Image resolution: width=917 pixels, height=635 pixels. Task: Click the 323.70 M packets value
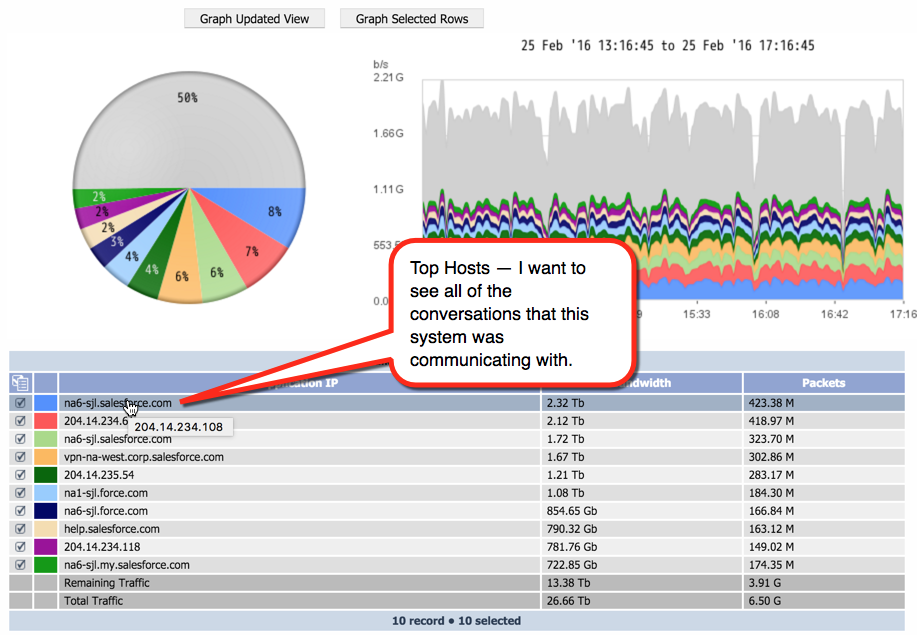(x=771, y=439)
